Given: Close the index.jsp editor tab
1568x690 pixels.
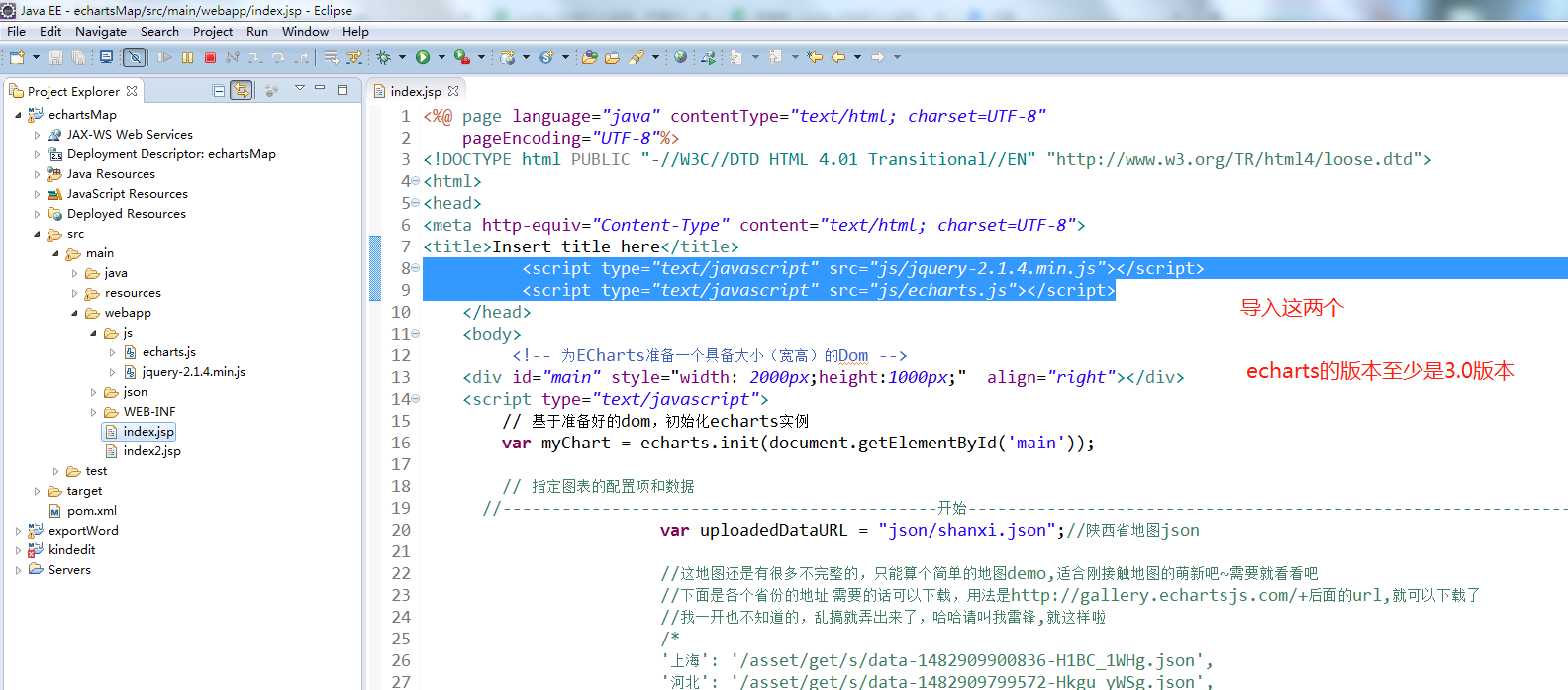Looking at the screenshot, I should tap(453, 91).
